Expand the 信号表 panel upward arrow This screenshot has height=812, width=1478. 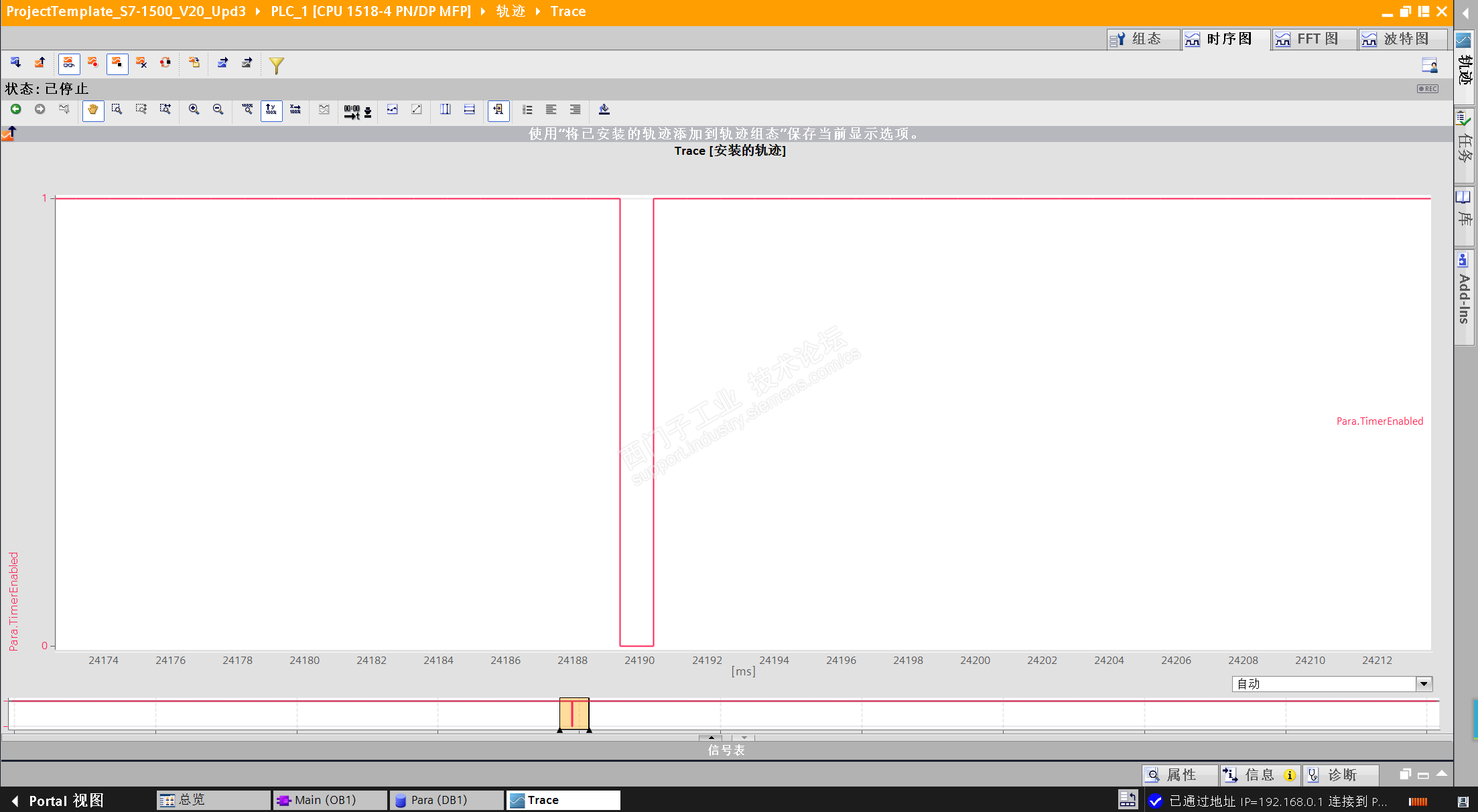click(711, 737)
